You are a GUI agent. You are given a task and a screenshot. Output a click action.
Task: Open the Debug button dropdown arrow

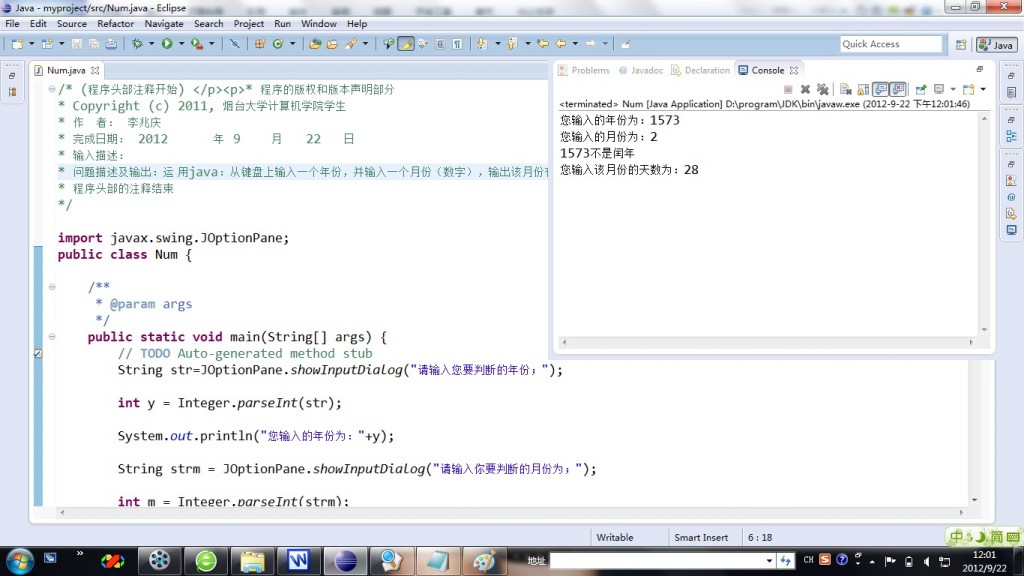(x=152, y=44)
